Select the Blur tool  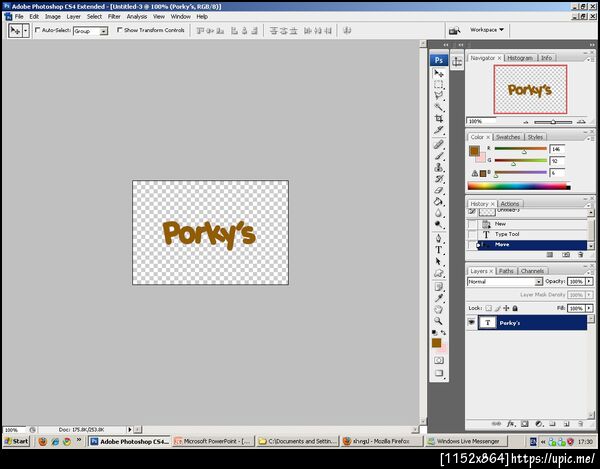point(439,213)
